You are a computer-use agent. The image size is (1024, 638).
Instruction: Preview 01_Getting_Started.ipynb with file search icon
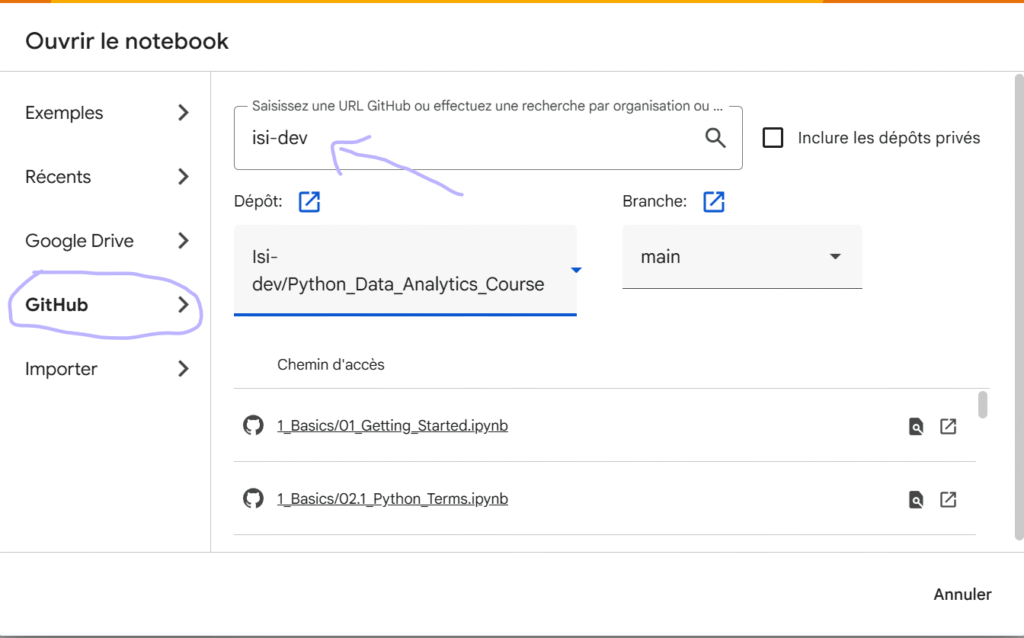915,427
